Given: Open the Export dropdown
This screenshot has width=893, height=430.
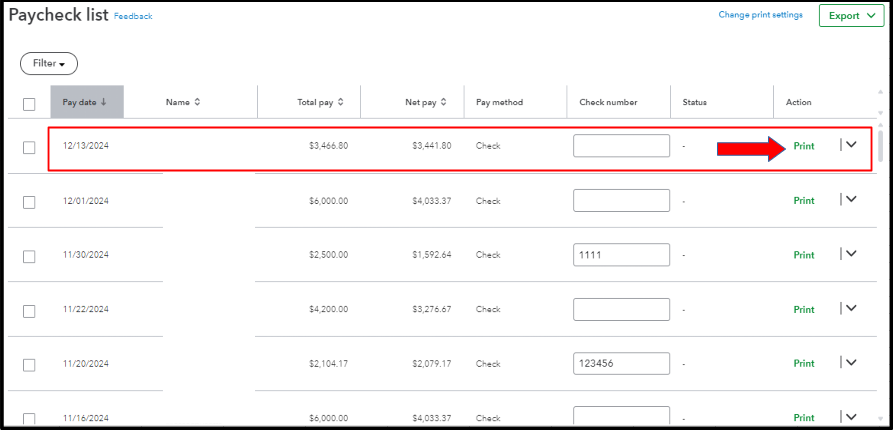Looking at the screenshot, I should 851,16.
